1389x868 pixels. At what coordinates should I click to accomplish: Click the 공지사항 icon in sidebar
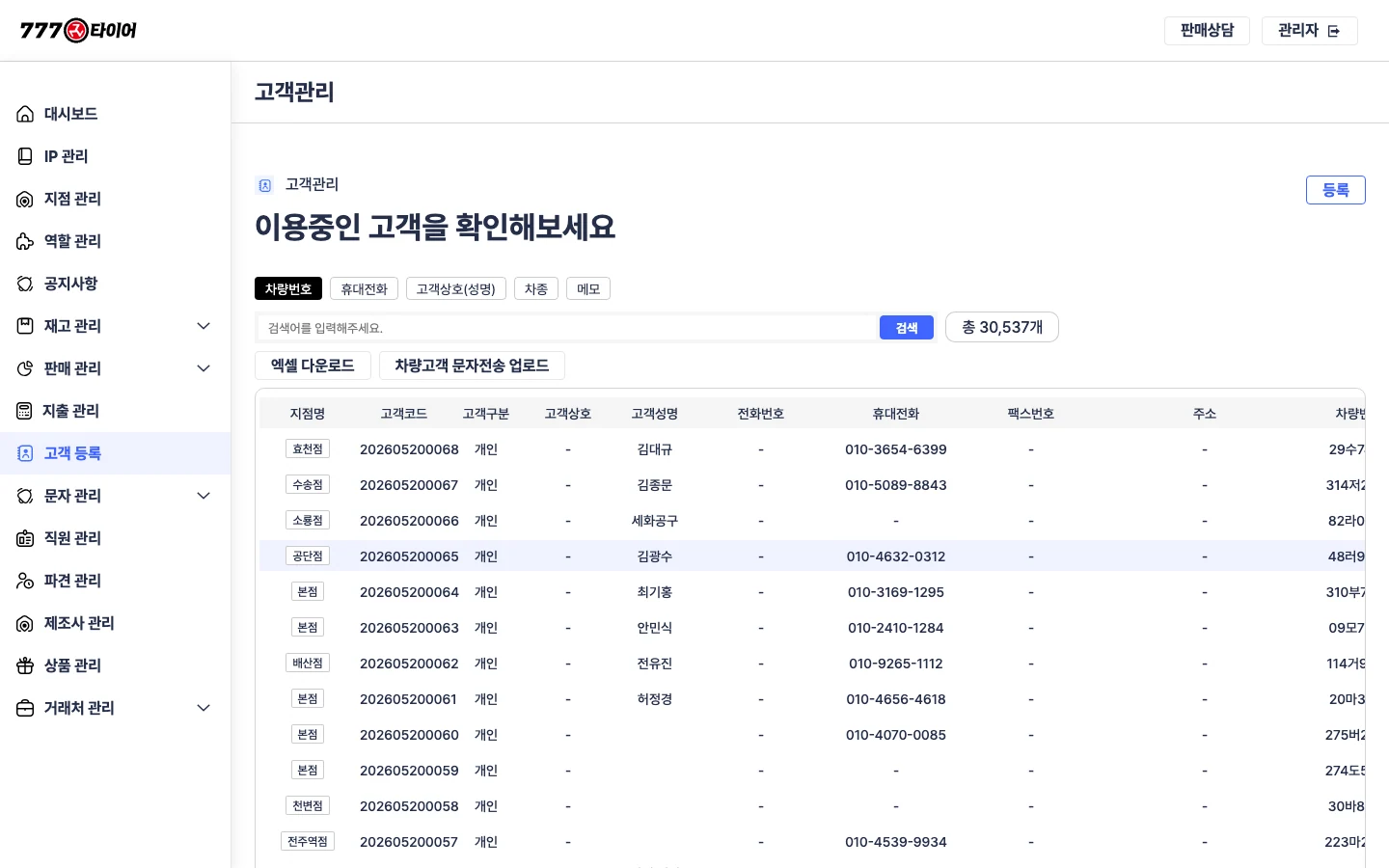25,284
